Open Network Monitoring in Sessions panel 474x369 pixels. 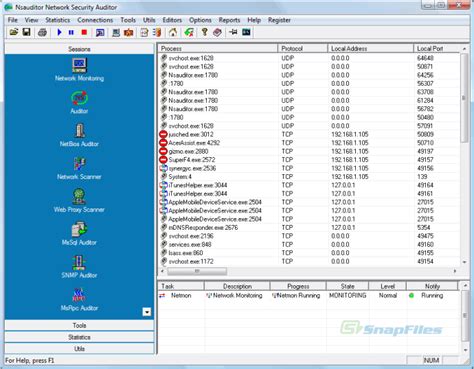point(79,70)
